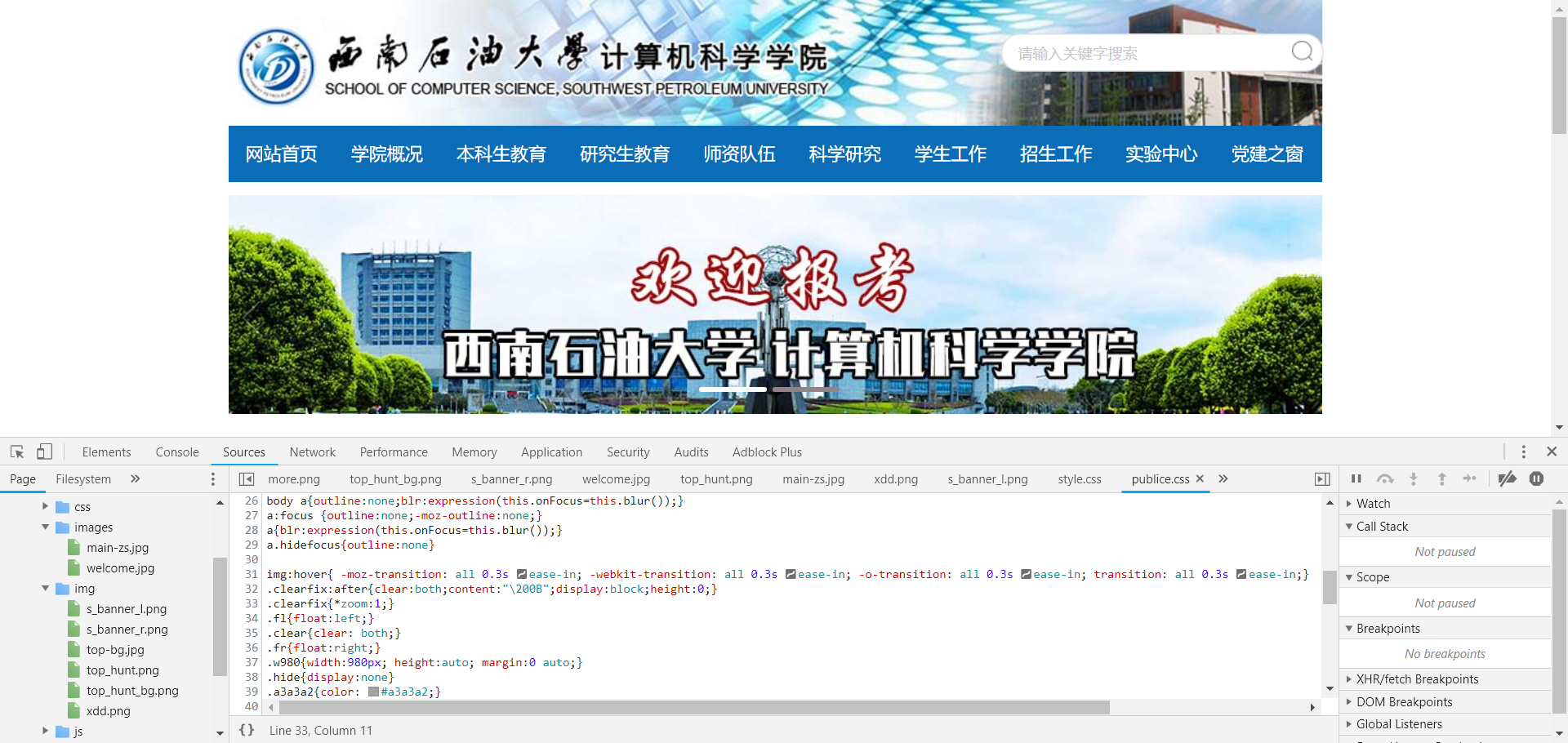Click the s_banner_l.png file icon in tree
The width and height of the screenshot is (1568, 743).
click(x=74, y=609)
